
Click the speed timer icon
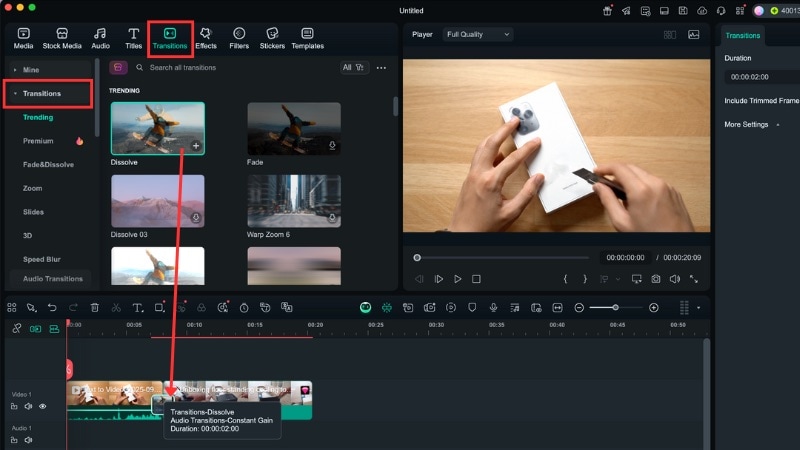coord(244,308)
